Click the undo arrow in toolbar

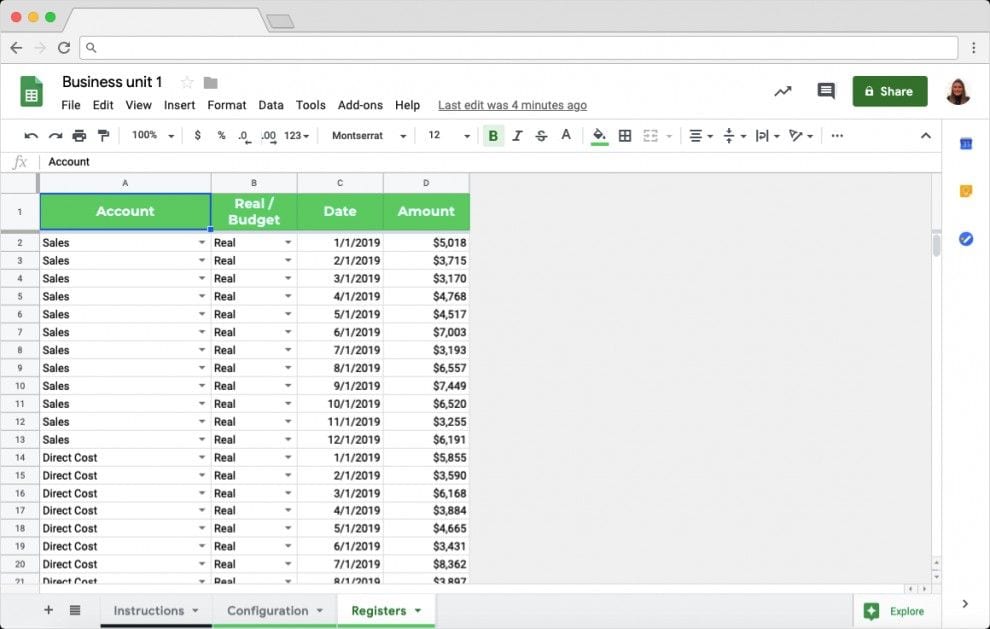(x=31, y=136)
